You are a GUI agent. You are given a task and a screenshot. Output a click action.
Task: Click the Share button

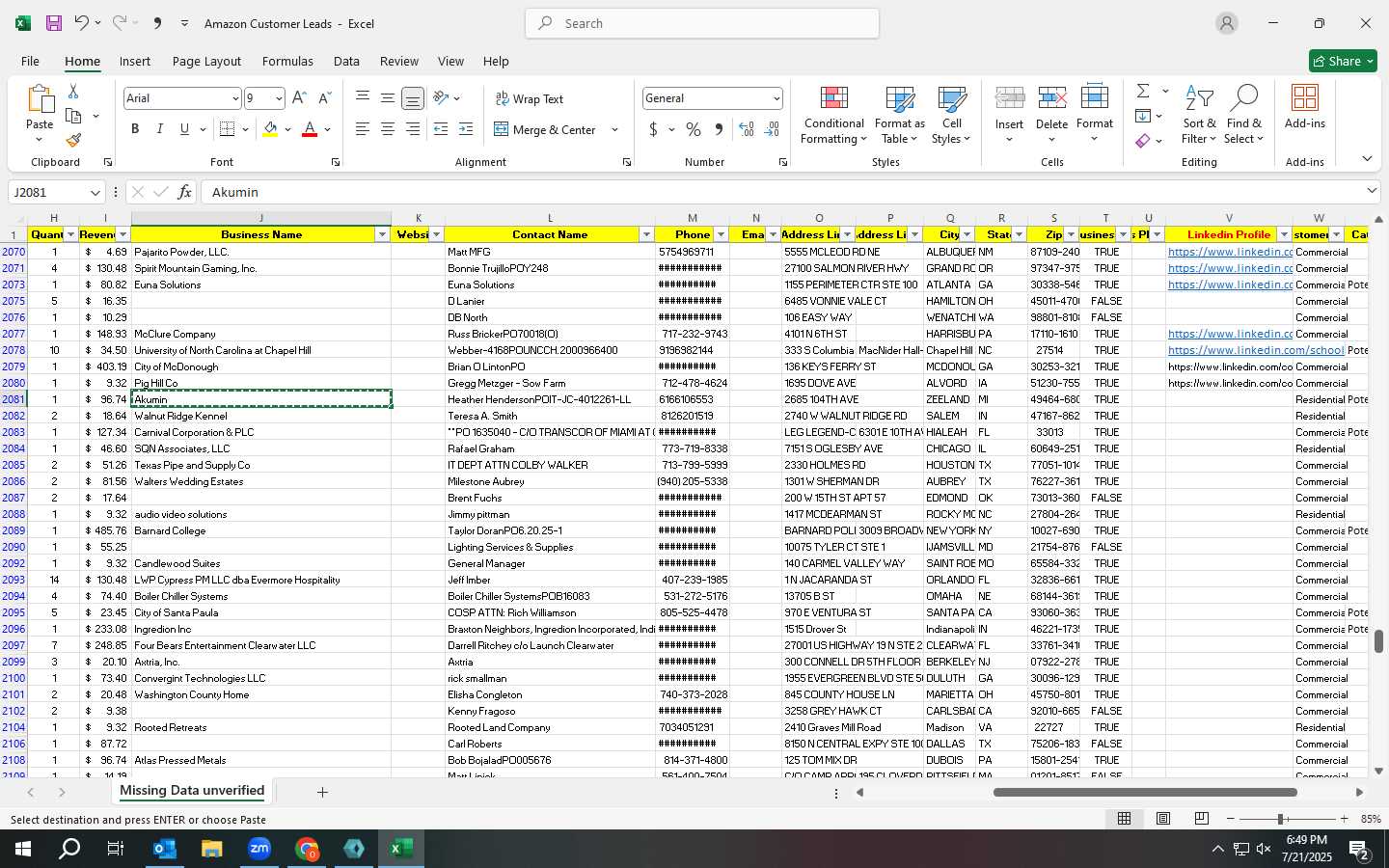[1343, 61]
